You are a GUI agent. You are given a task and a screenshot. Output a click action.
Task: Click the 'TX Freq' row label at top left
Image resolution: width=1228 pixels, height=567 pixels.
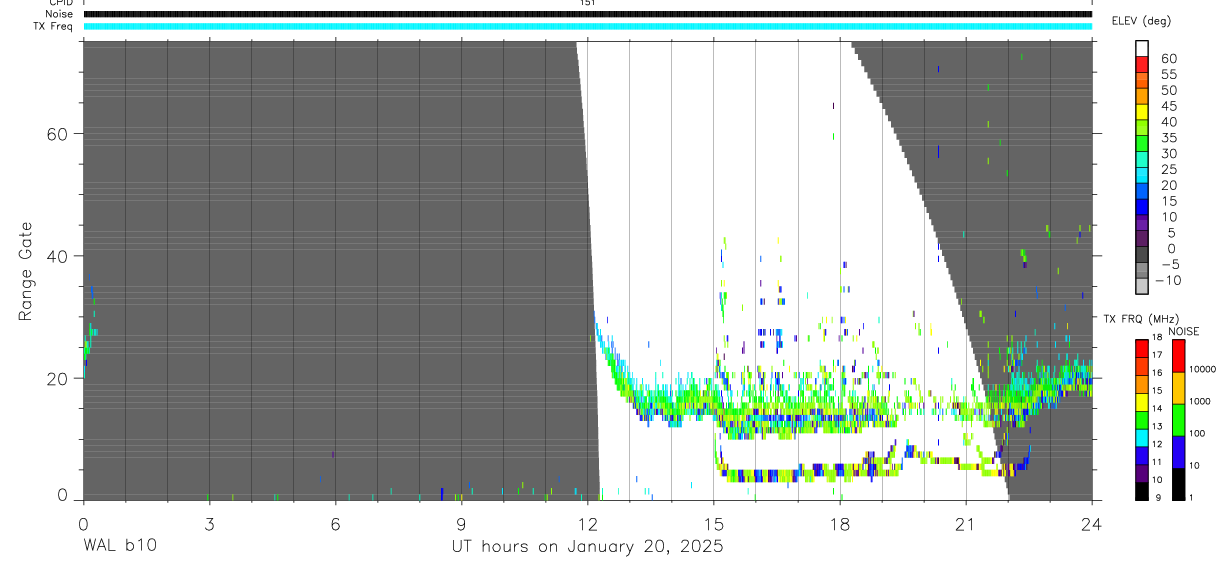53,26
